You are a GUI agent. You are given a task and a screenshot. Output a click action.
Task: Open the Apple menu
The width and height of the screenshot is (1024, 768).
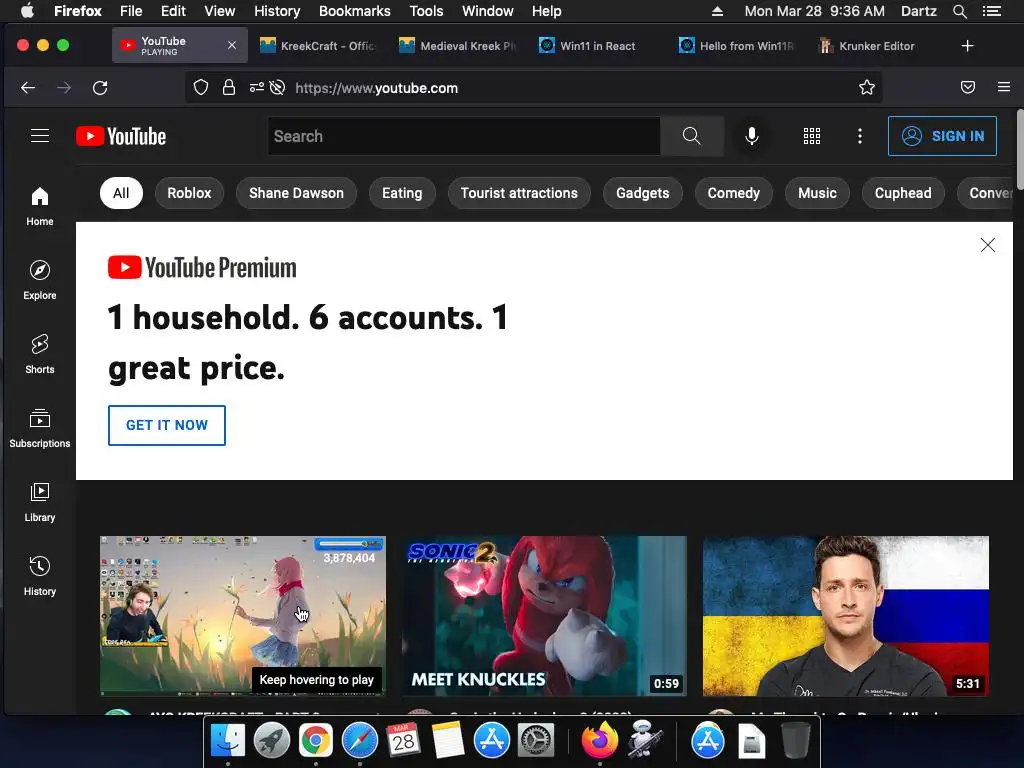click(27, 11)
